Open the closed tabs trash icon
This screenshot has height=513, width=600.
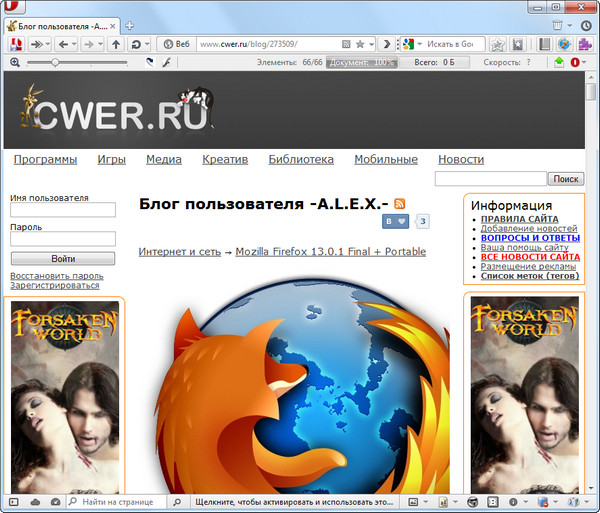557,23
